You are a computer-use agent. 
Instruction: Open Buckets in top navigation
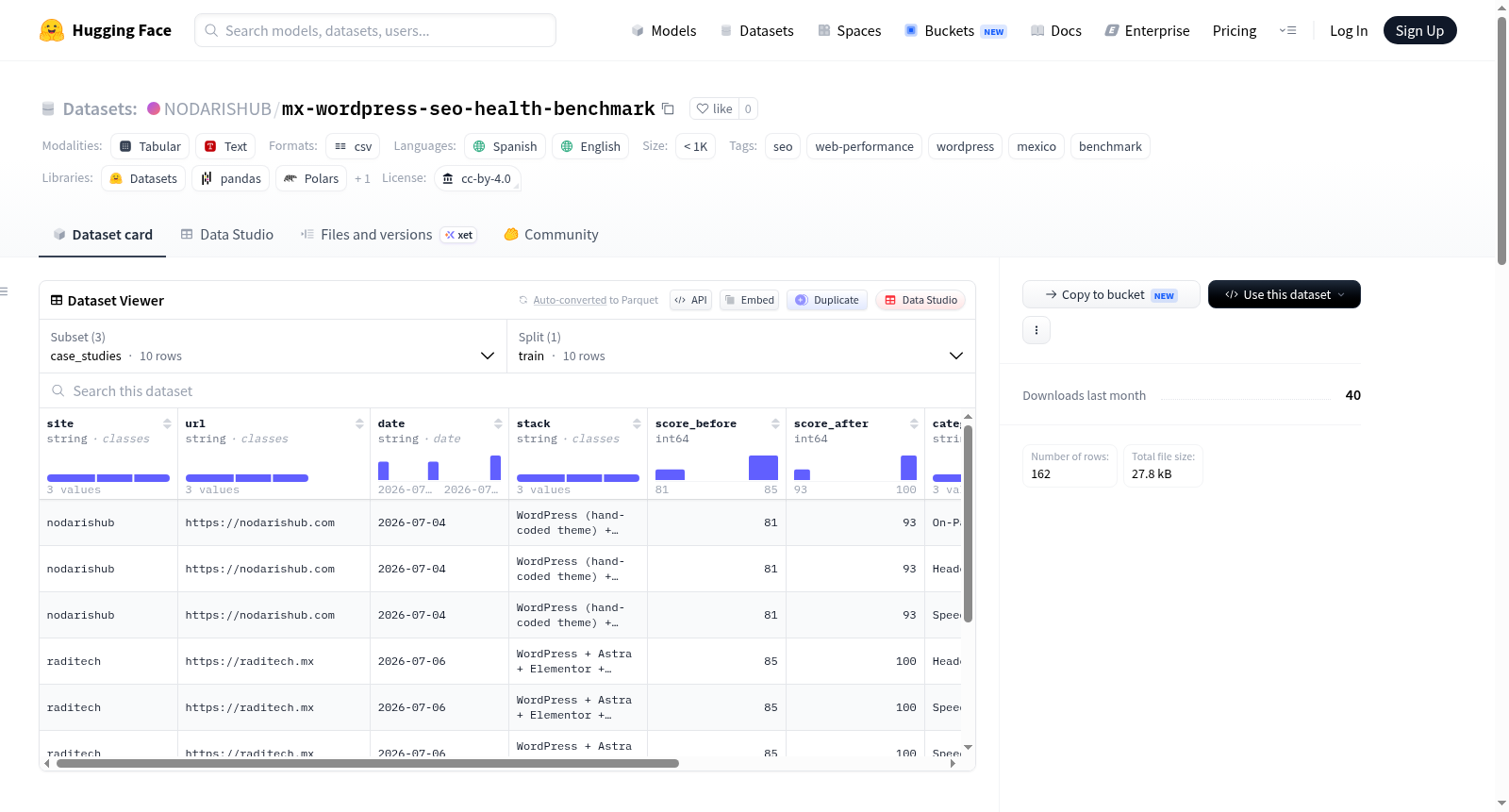(x=955, y=30)
